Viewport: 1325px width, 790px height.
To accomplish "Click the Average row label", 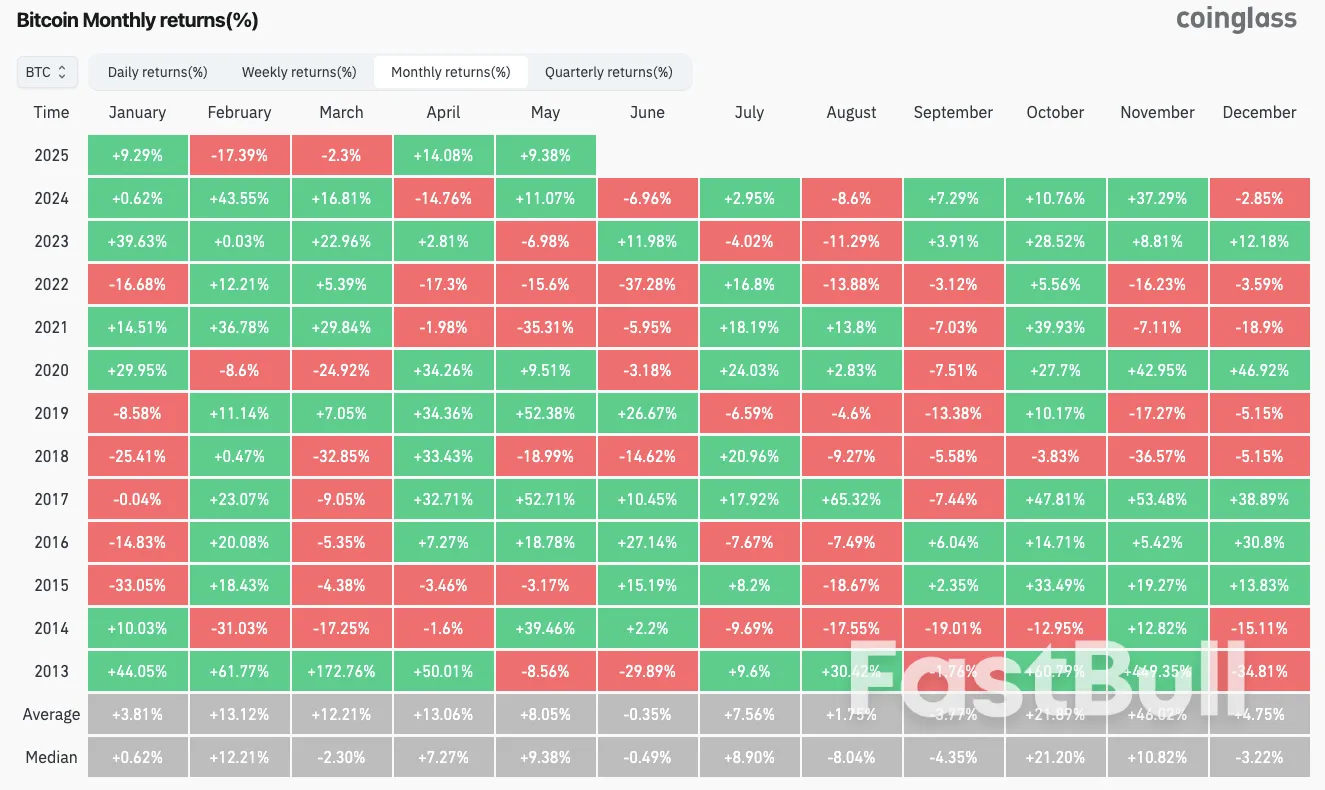I will tap(51, 714).
